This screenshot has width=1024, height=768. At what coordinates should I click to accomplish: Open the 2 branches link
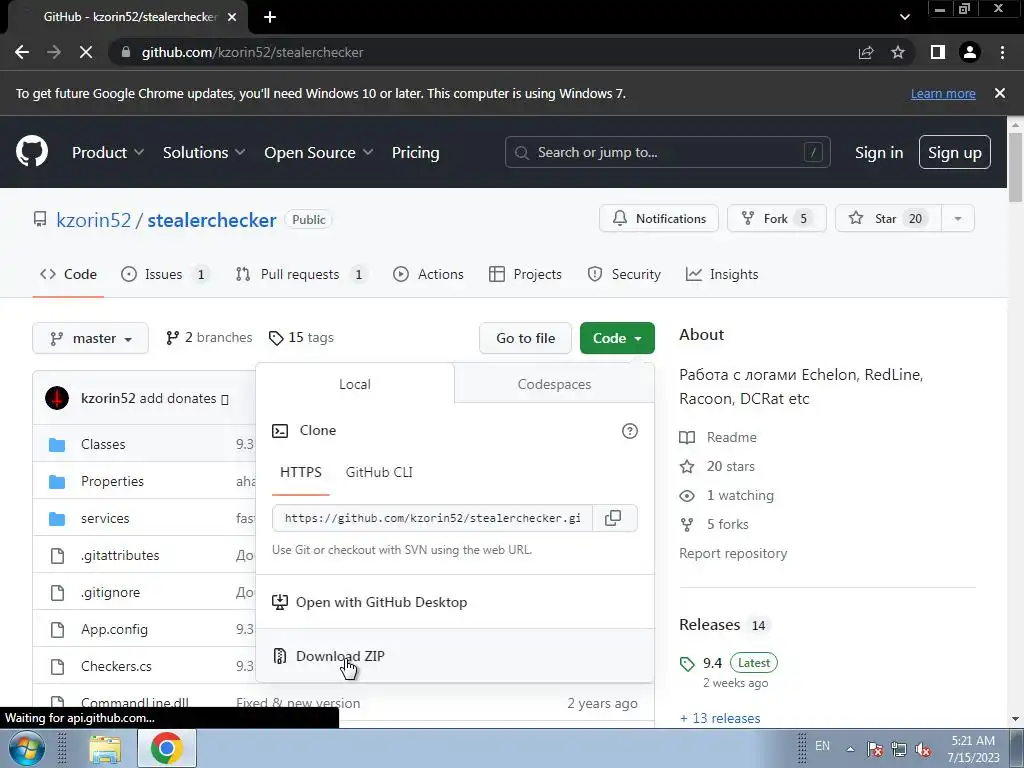point(209,338)
